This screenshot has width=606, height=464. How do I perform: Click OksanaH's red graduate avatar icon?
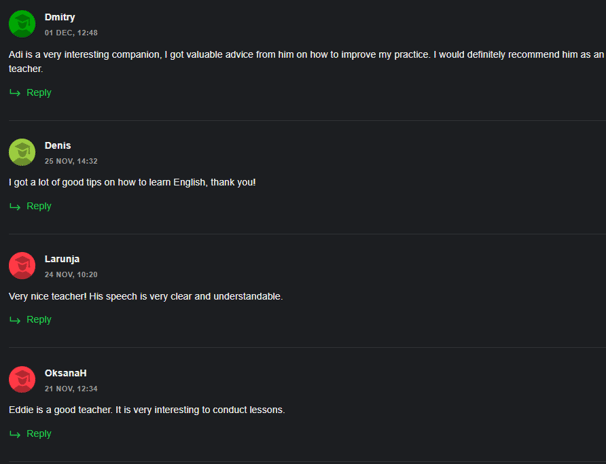pos(22,379)
